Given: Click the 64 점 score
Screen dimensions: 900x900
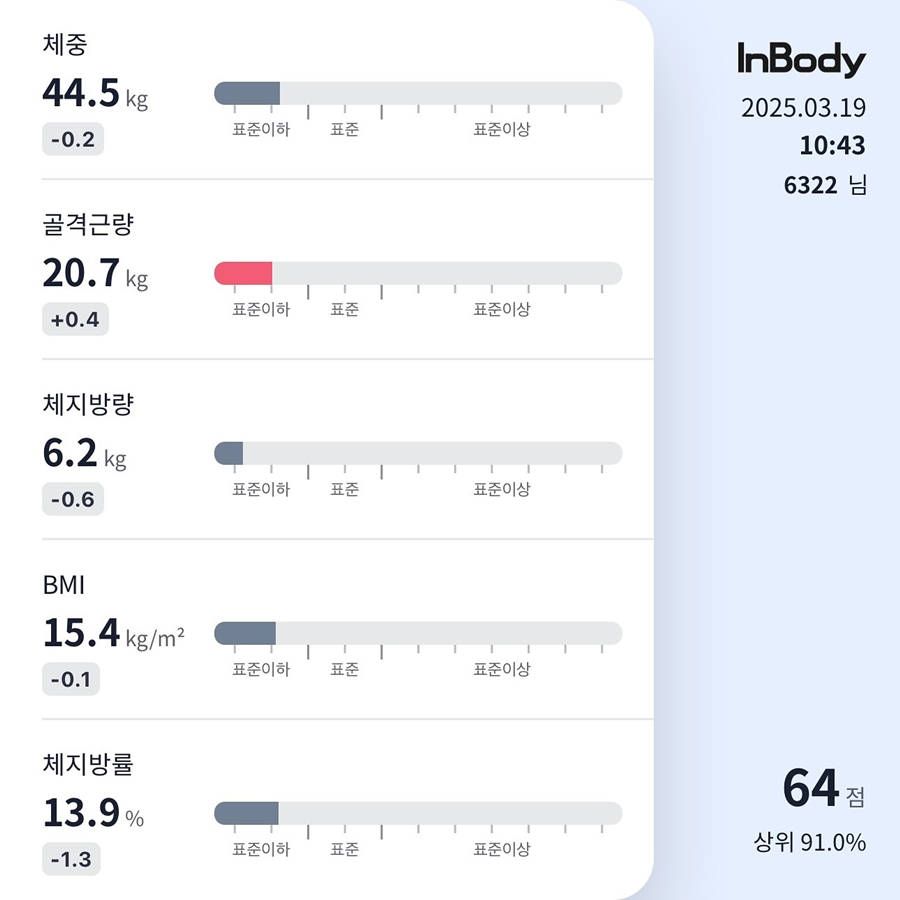Looking at the screenshot, I should point(822,789).
